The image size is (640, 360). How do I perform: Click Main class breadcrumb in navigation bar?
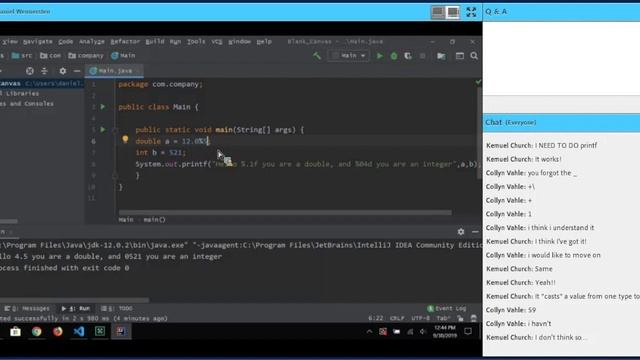tap(123, 56)
